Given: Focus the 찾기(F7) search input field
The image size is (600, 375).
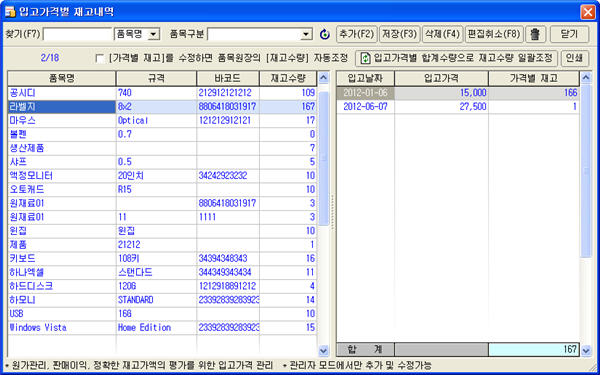Looking at the screenshot, I should coord(78,34).
